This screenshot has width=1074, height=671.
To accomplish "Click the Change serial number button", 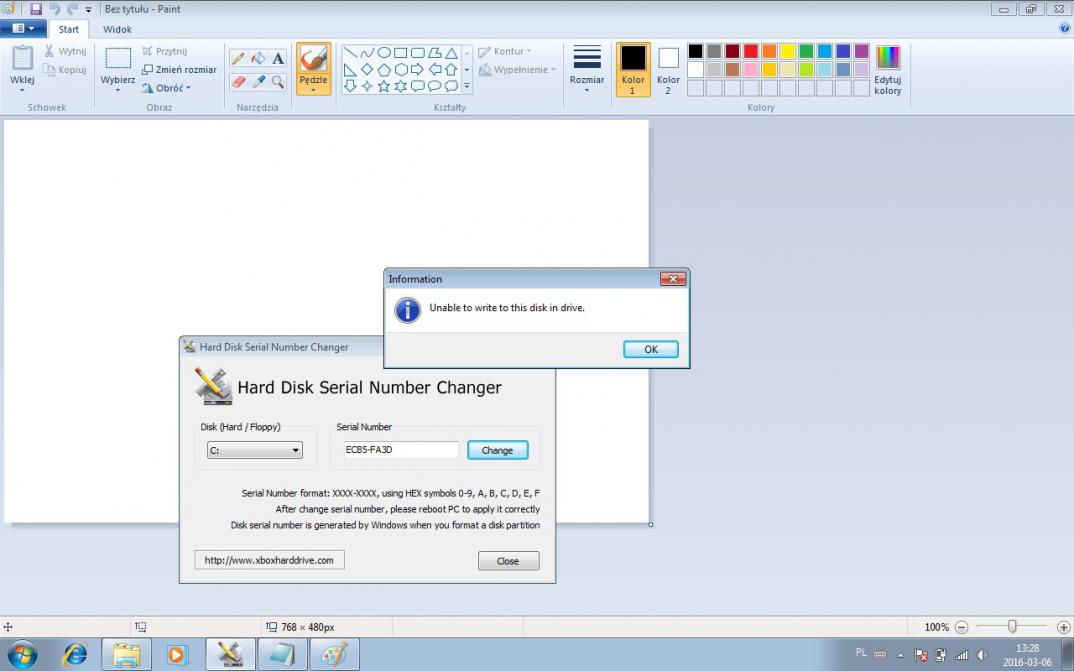I will click(x=497, y=450).
